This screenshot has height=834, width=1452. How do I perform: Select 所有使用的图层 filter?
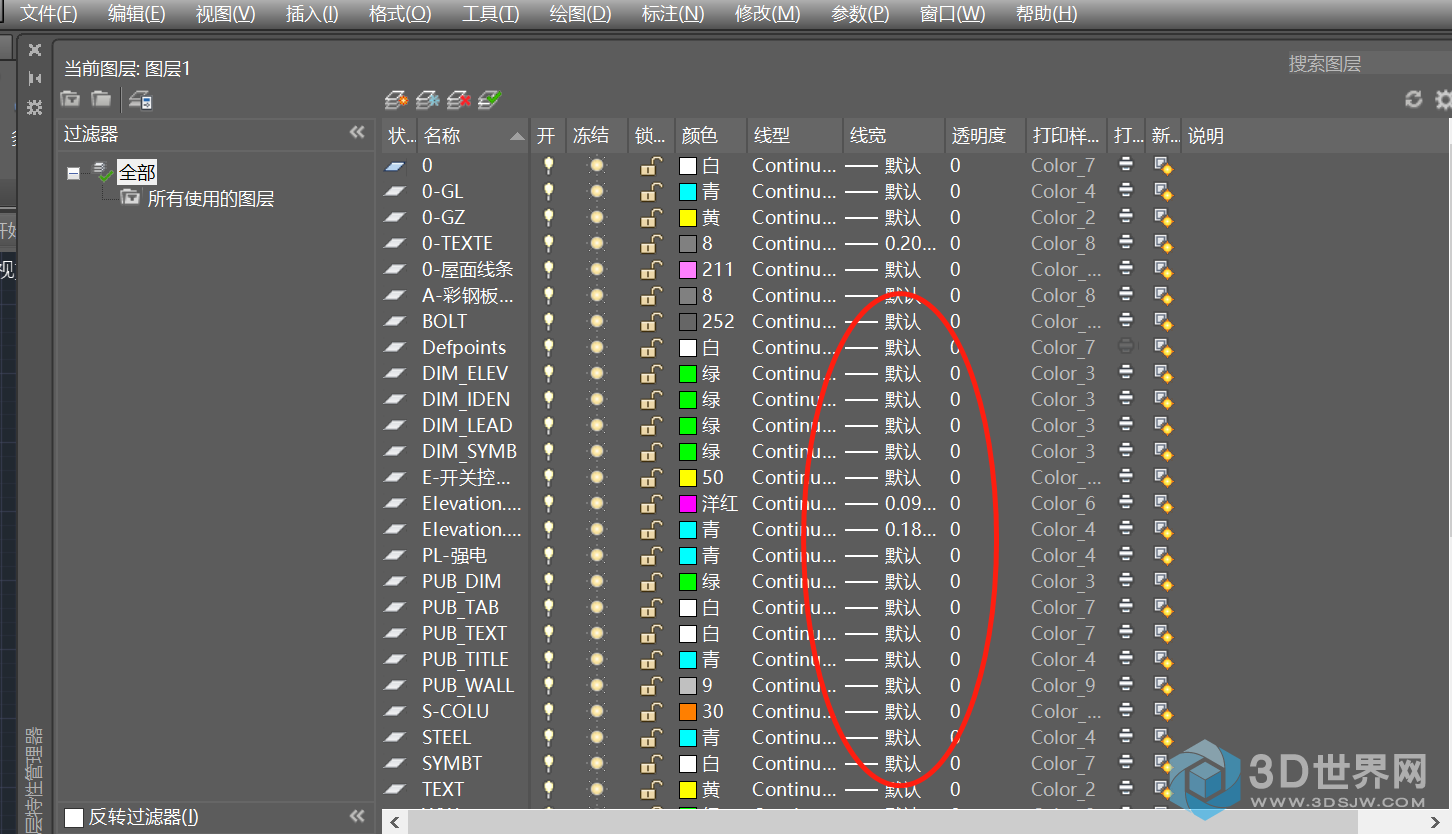pyautogui.click(x=210, y=199)
